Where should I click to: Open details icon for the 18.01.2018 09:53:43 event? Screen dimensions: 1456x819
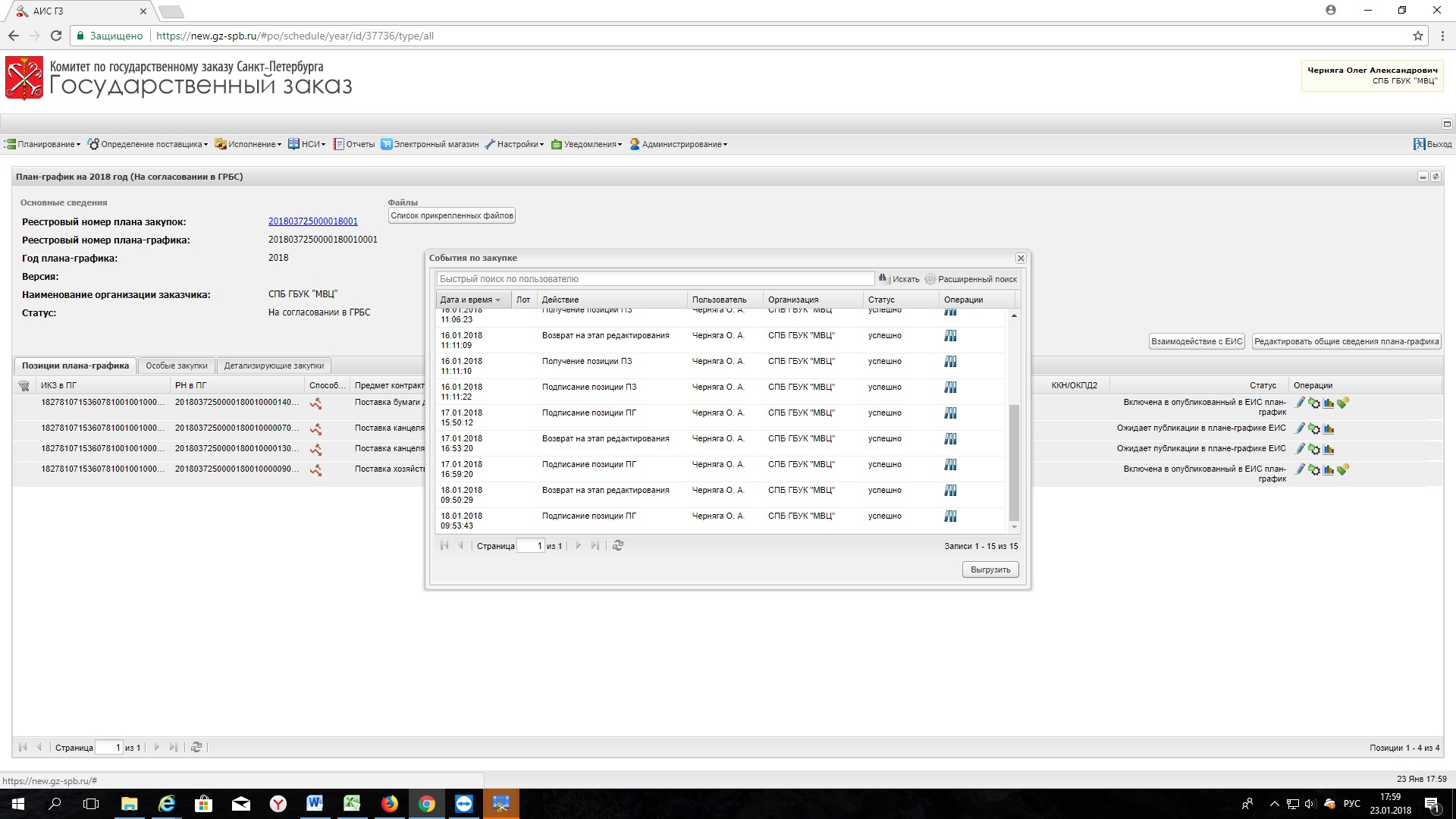(x=950, y=516)
